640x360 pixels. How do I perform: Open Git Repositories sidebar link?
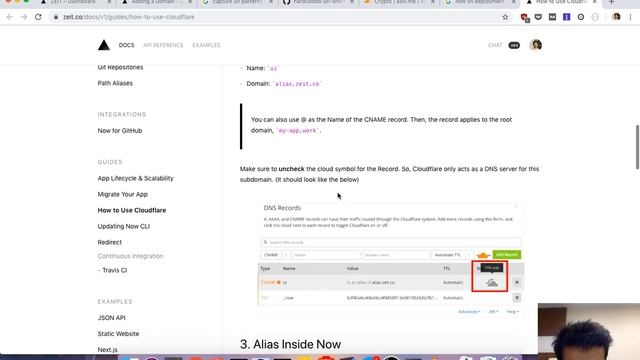120,67
